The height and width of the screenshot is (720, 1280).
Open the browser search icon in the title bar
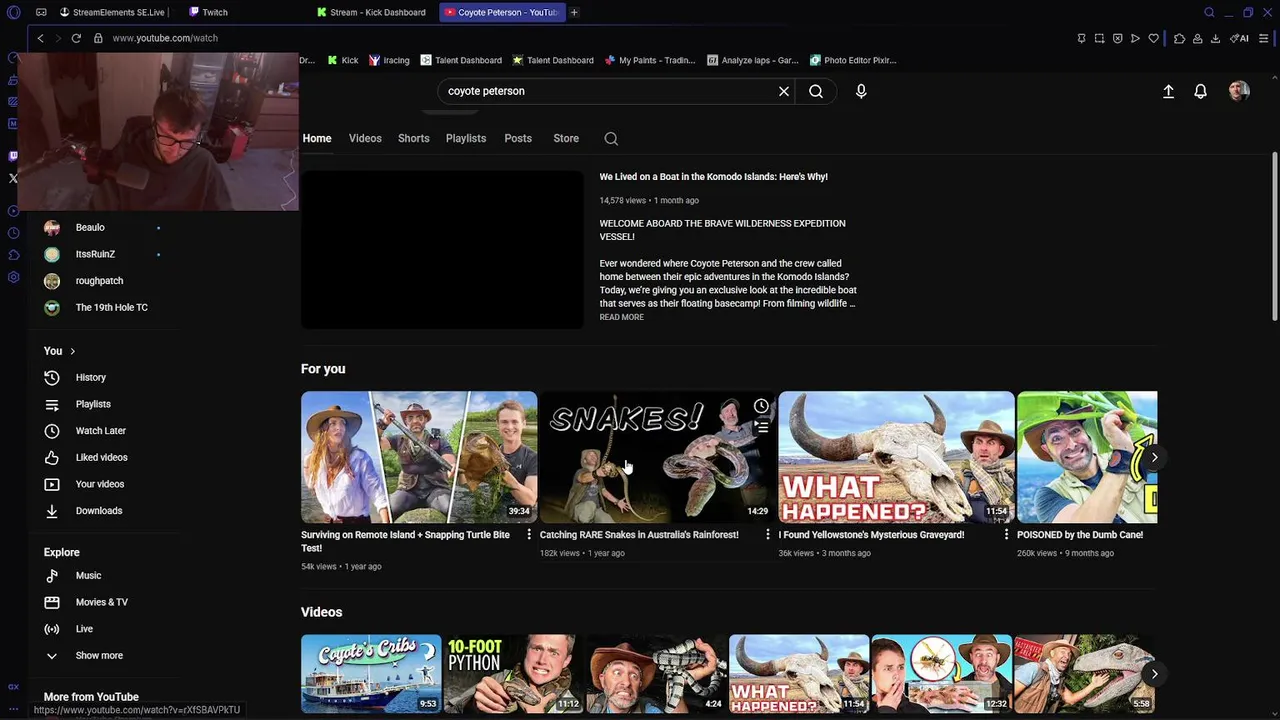[x=1209, y=12]
